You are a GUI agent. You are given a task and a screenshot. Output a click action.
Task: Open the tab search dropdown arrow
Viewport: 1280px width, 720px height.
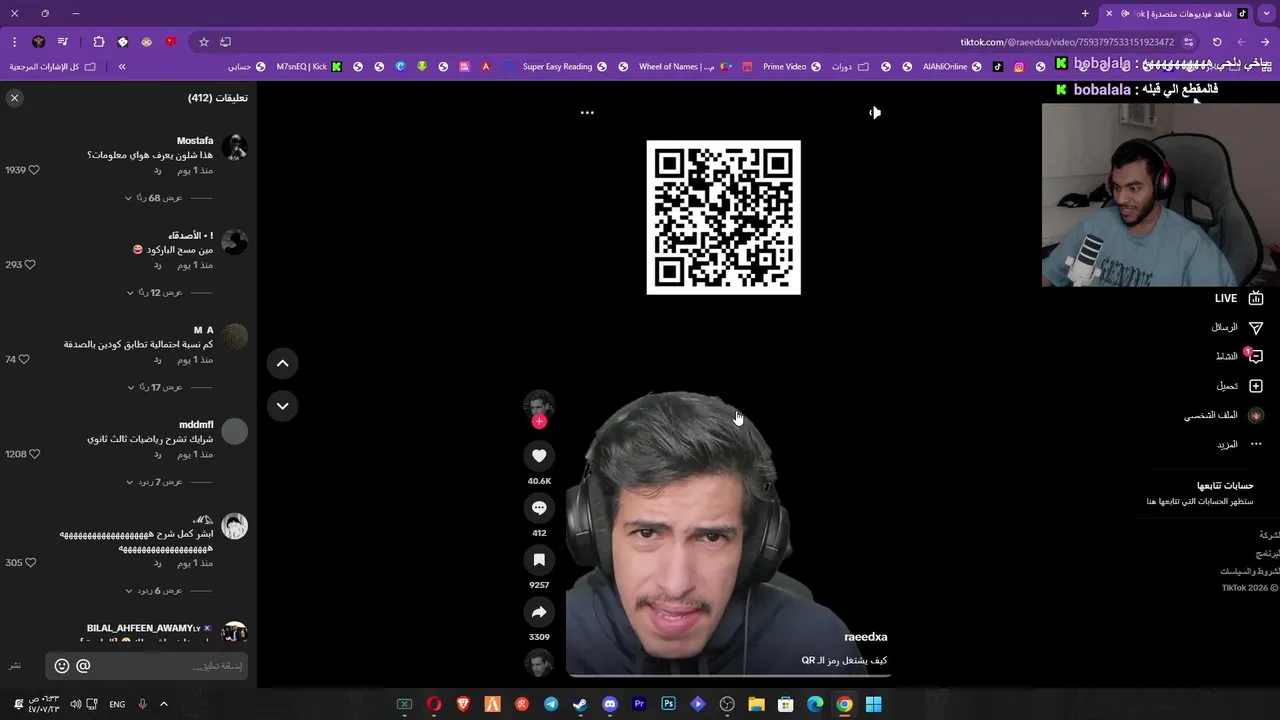[x=1267, y=14]
